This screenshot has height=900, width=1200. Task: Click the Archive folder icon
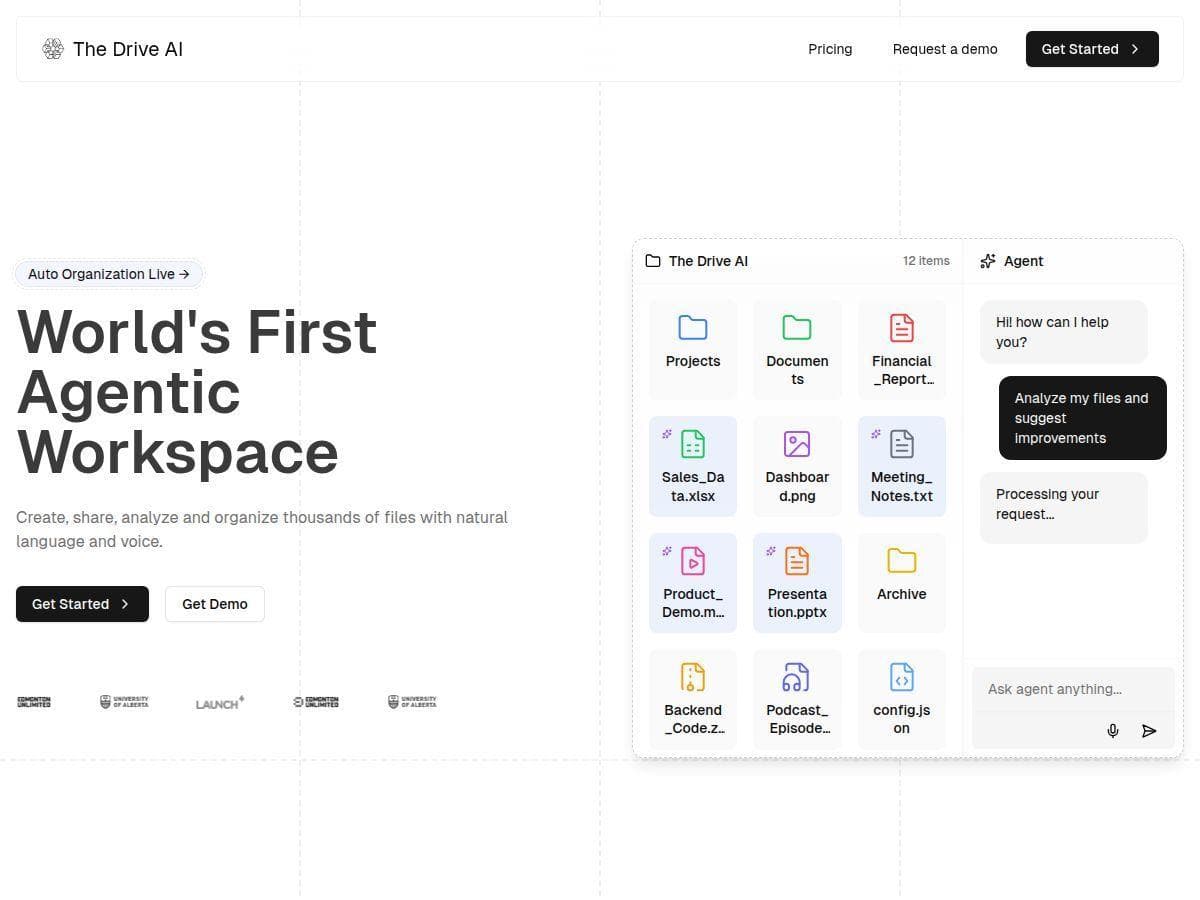click(901, 560)
